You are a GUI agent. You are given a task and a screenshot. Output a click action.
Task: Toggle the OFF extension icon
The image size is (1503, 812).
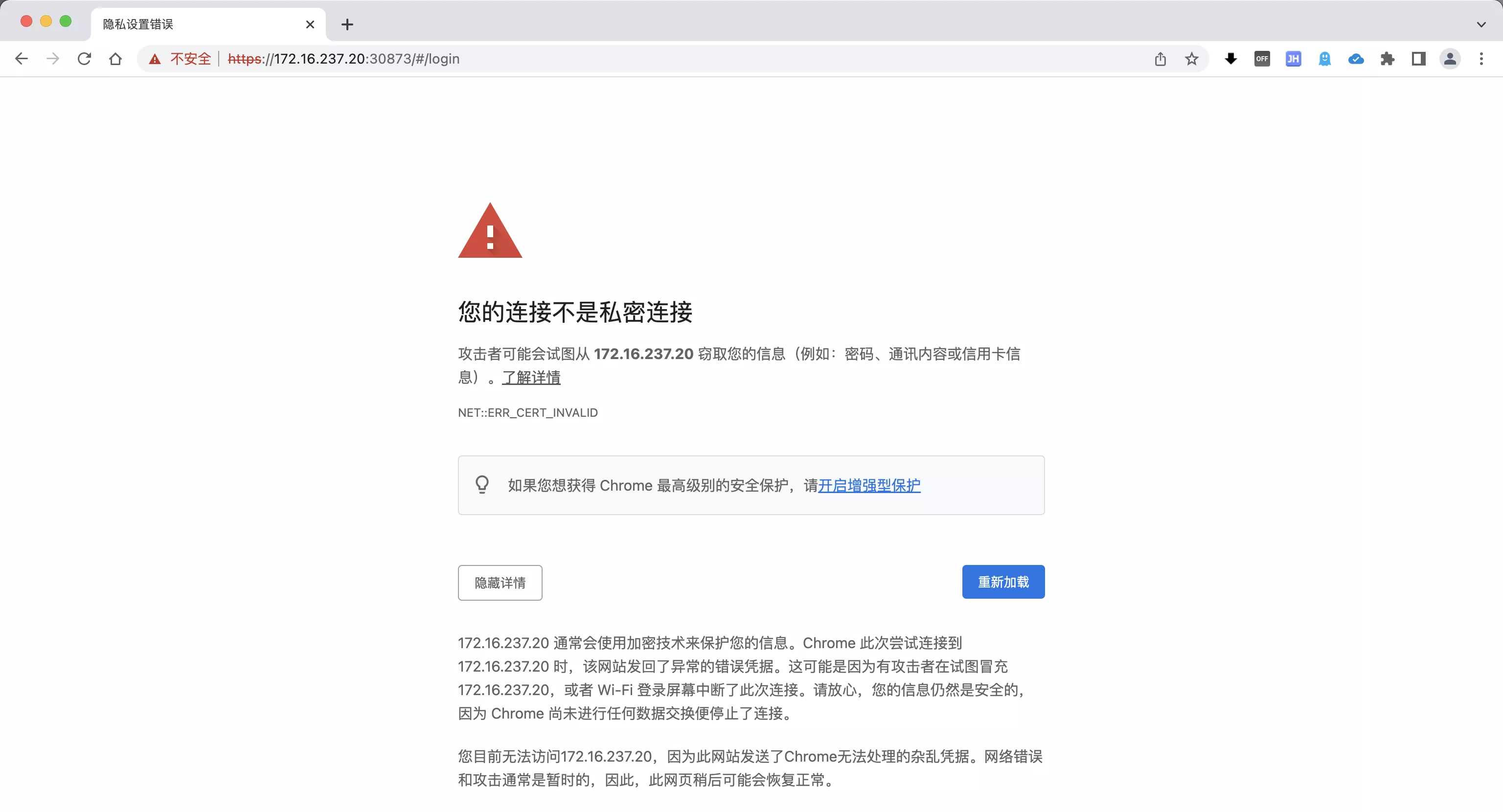coord(1262,59)
